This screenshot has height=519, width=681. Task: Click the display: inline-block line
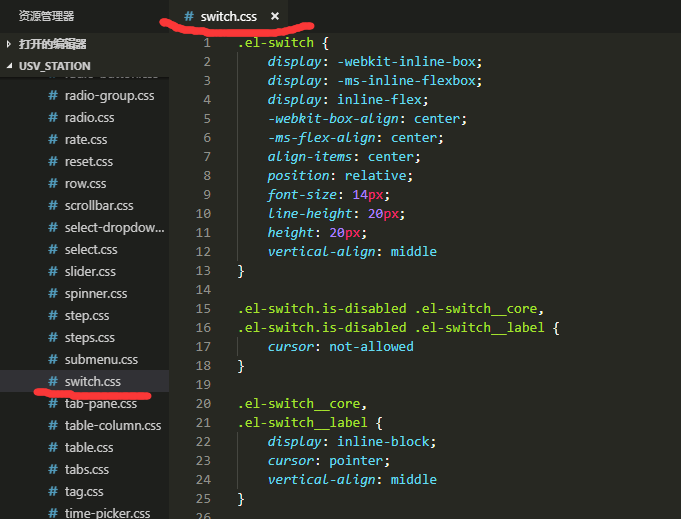point(352,442)
